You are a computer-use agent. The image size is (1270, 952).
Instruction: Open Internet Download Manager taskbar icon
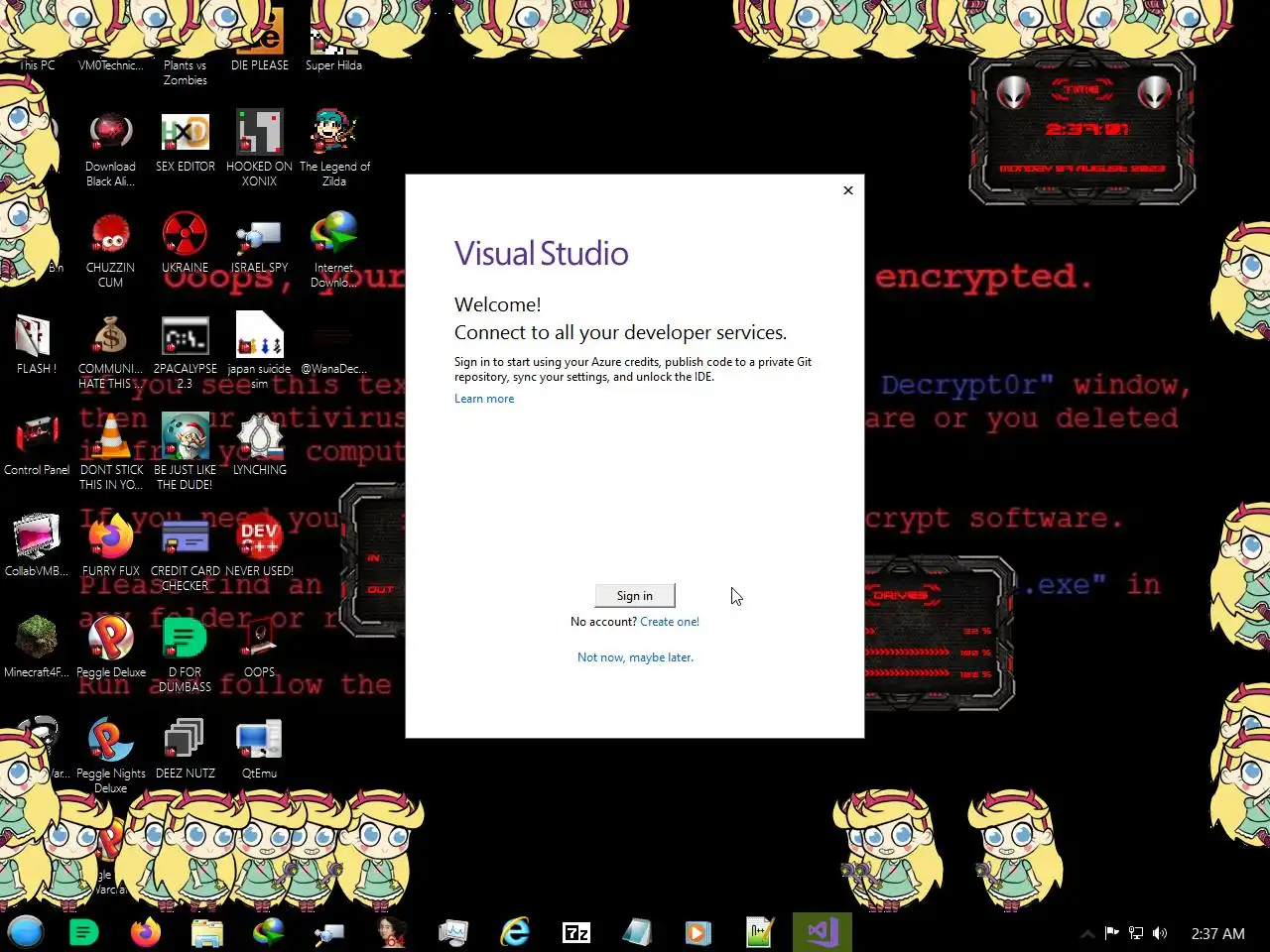(269, 932)
